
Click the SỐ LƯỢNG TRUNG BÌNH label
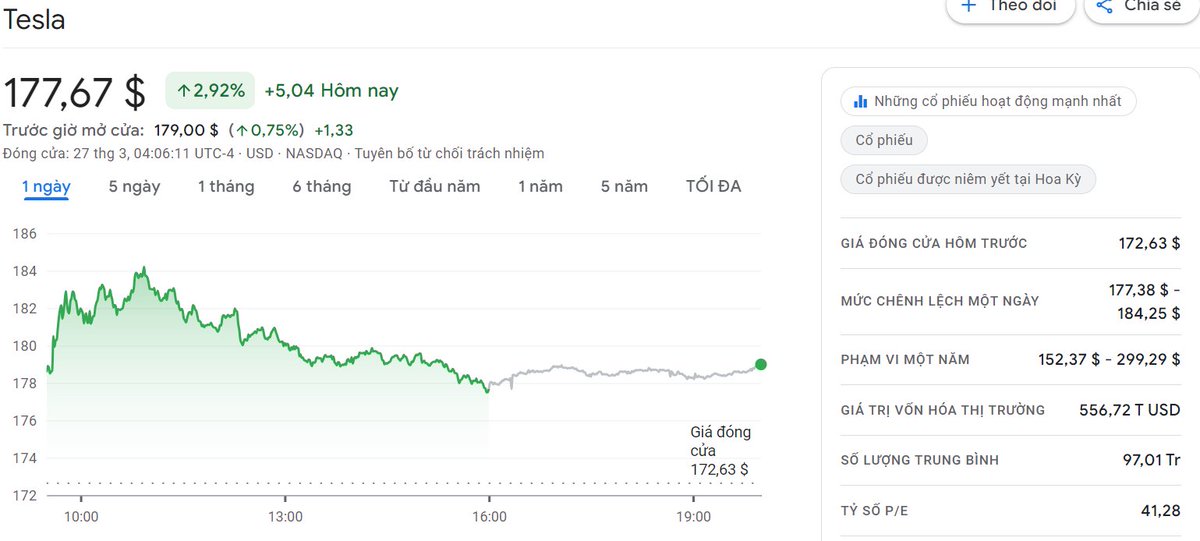(x=920, y=460)
